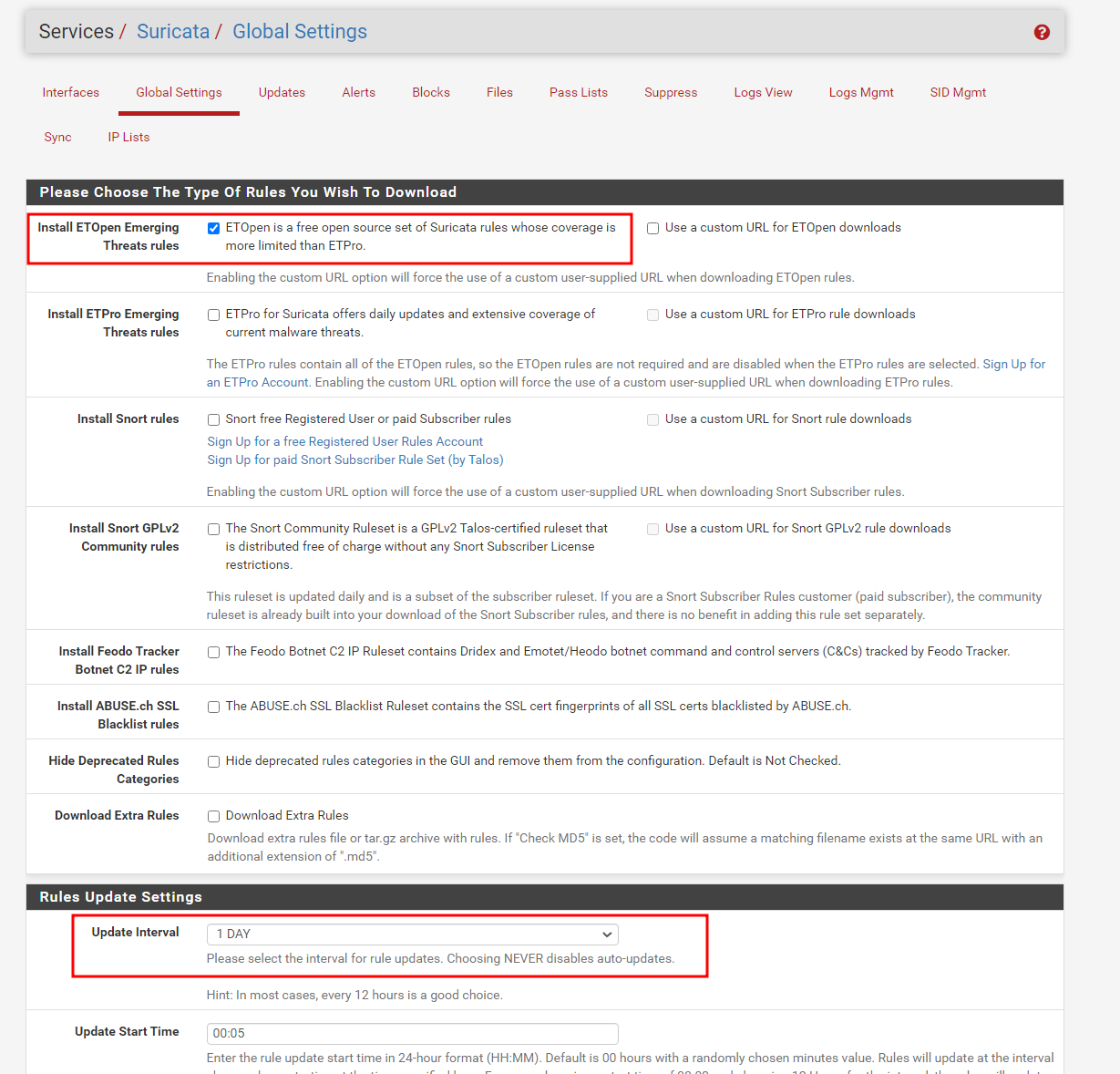
Task: Click the Update Start Time field
Action: pyautogui.click(x=413, y=1033)
